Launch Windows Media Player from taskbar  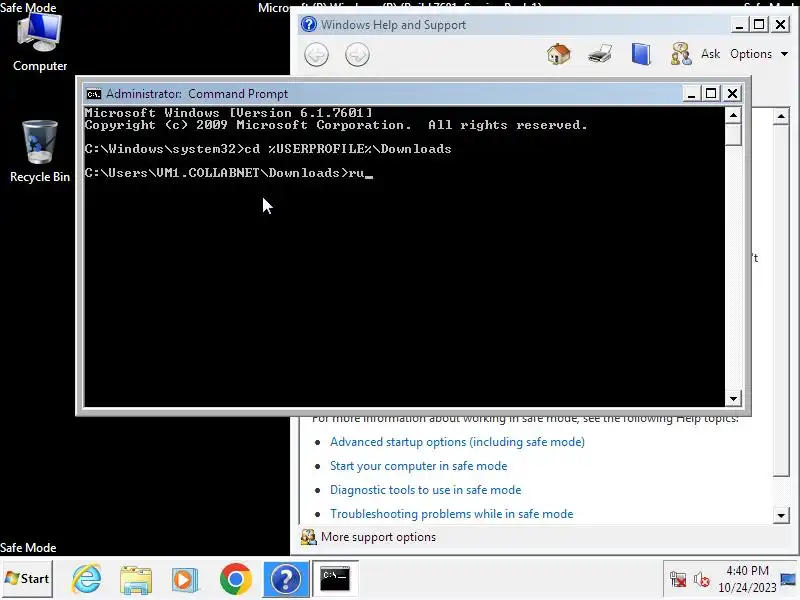[x=185, y=580]
